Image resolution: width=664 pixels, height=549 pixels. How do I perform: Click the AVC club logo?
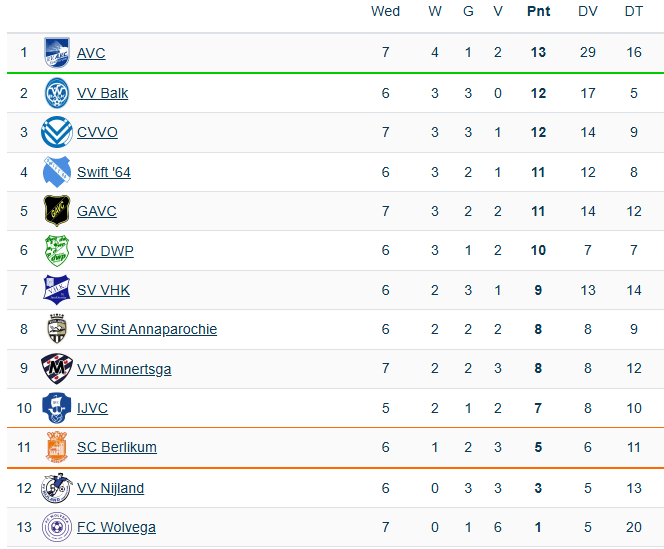[x=56, y=53]
